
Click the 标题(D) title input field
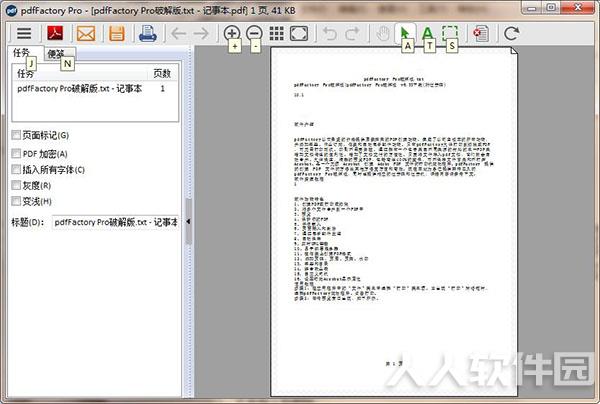click(x=115, y=222)
